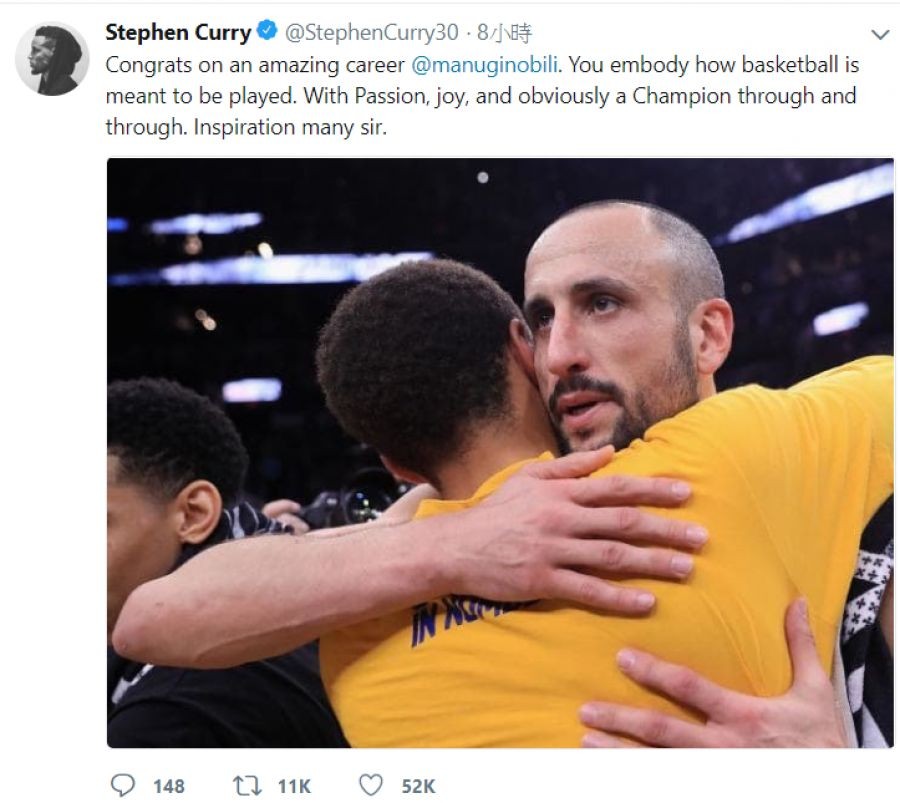Open the @manuginobili mention link

coord(485,64)
